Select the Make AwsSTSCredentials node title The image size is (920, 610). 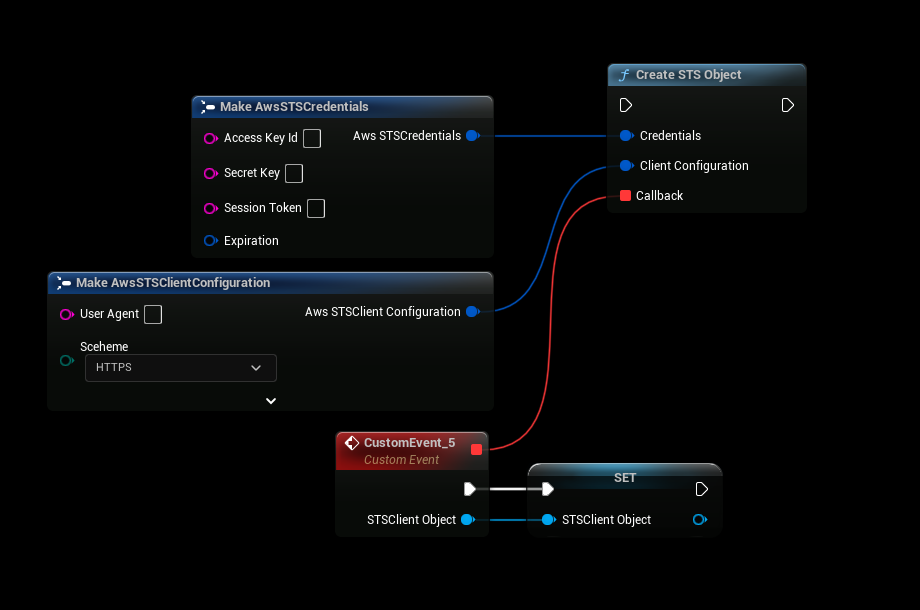(x=294, y=107)
